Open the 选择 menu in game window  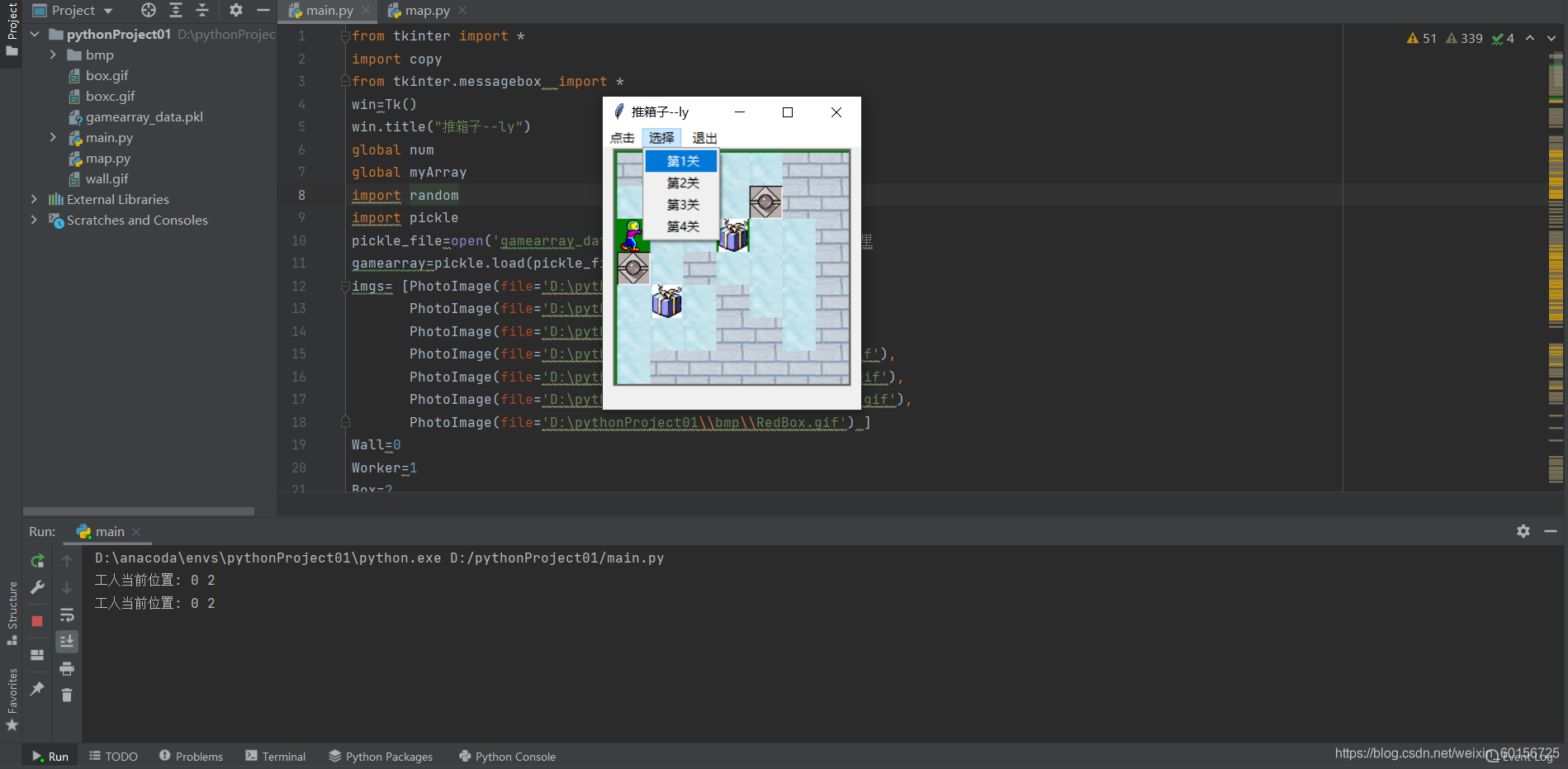click(x=661, y=138)
